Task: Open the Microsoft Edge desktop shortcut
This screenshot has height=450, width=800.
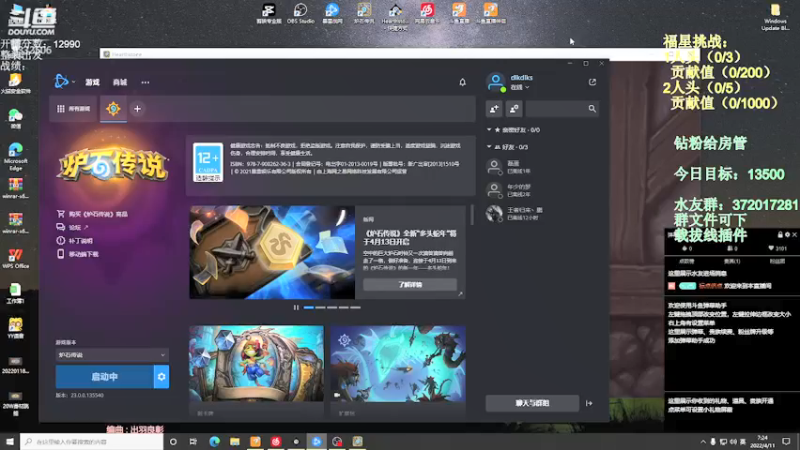Action: coord(15,156)
